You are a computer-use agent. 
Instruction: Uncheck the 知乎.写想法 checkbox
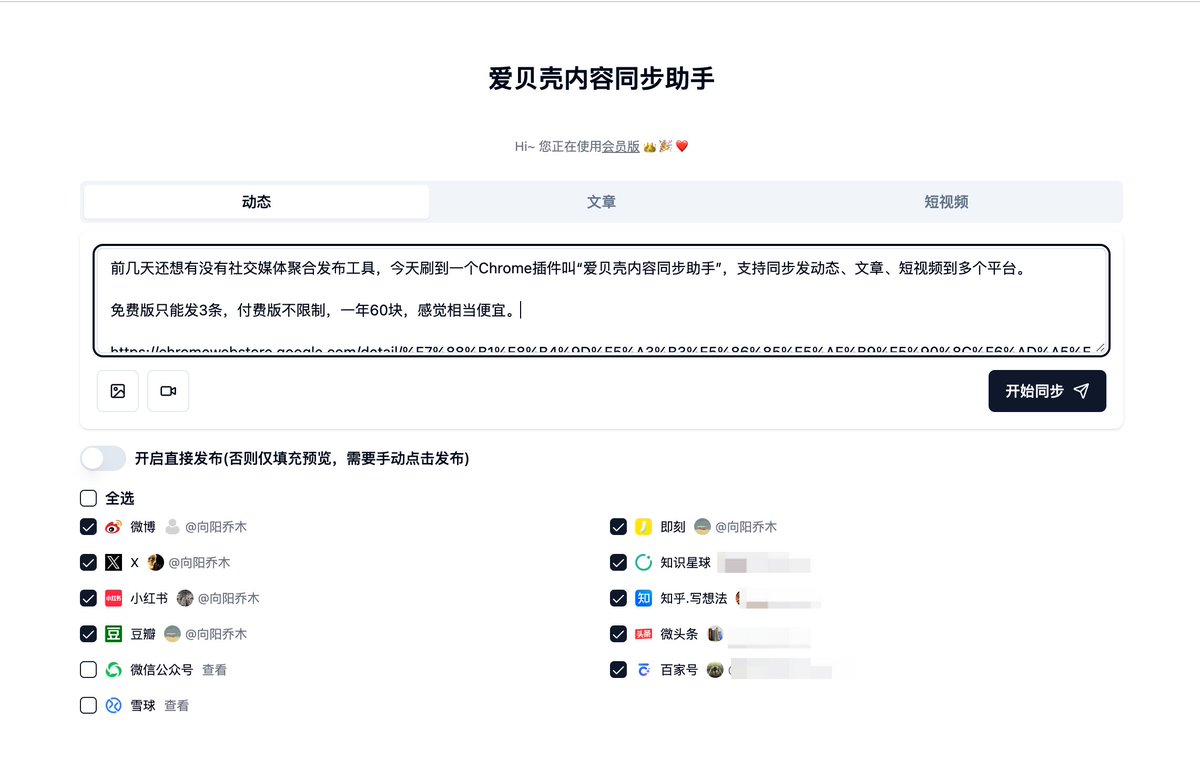click(x=618, y=598)
